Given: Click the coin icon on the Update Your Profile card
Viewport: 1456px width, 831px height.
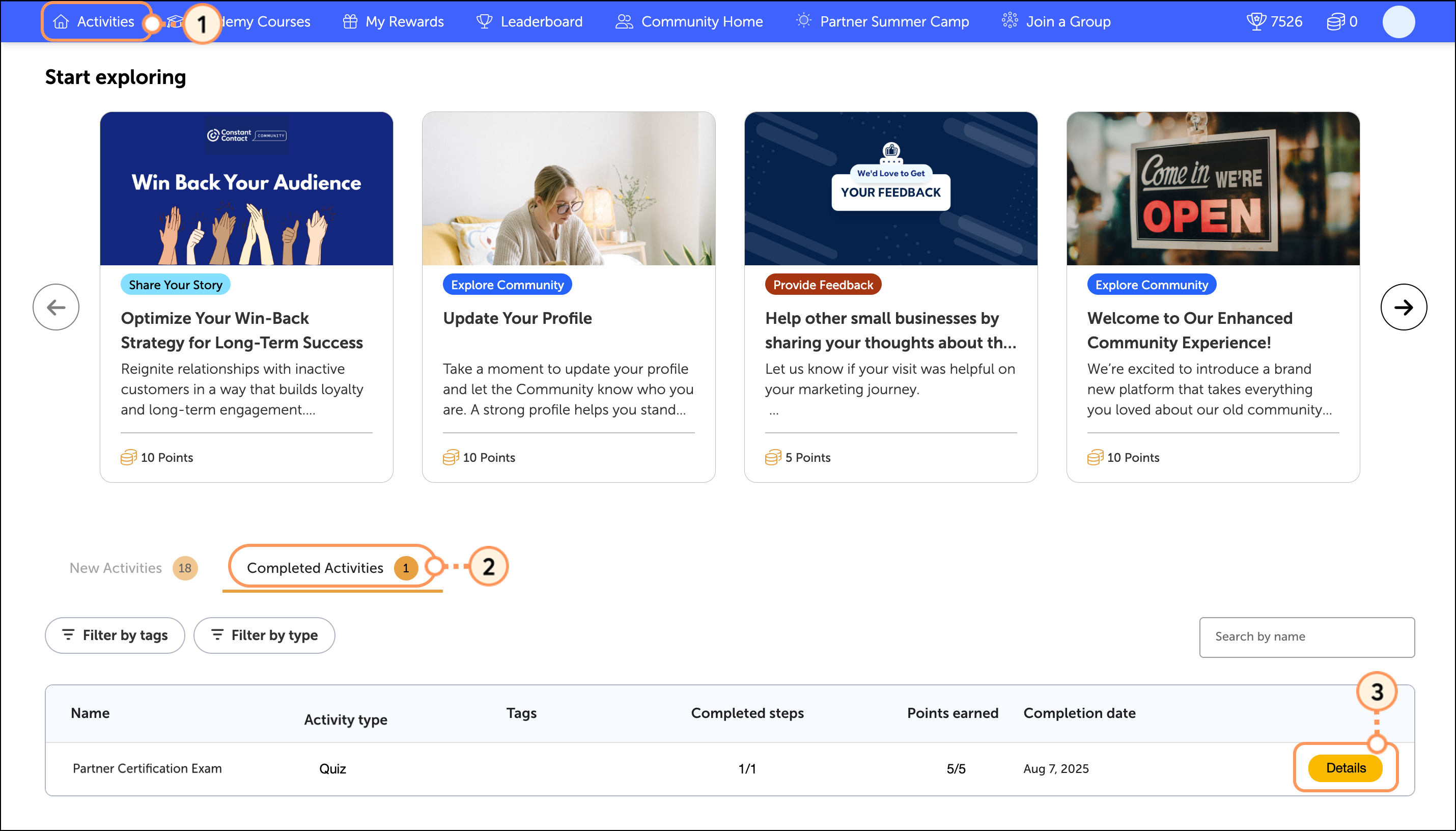Looking at the screenshot, I should tap(451, 457).
